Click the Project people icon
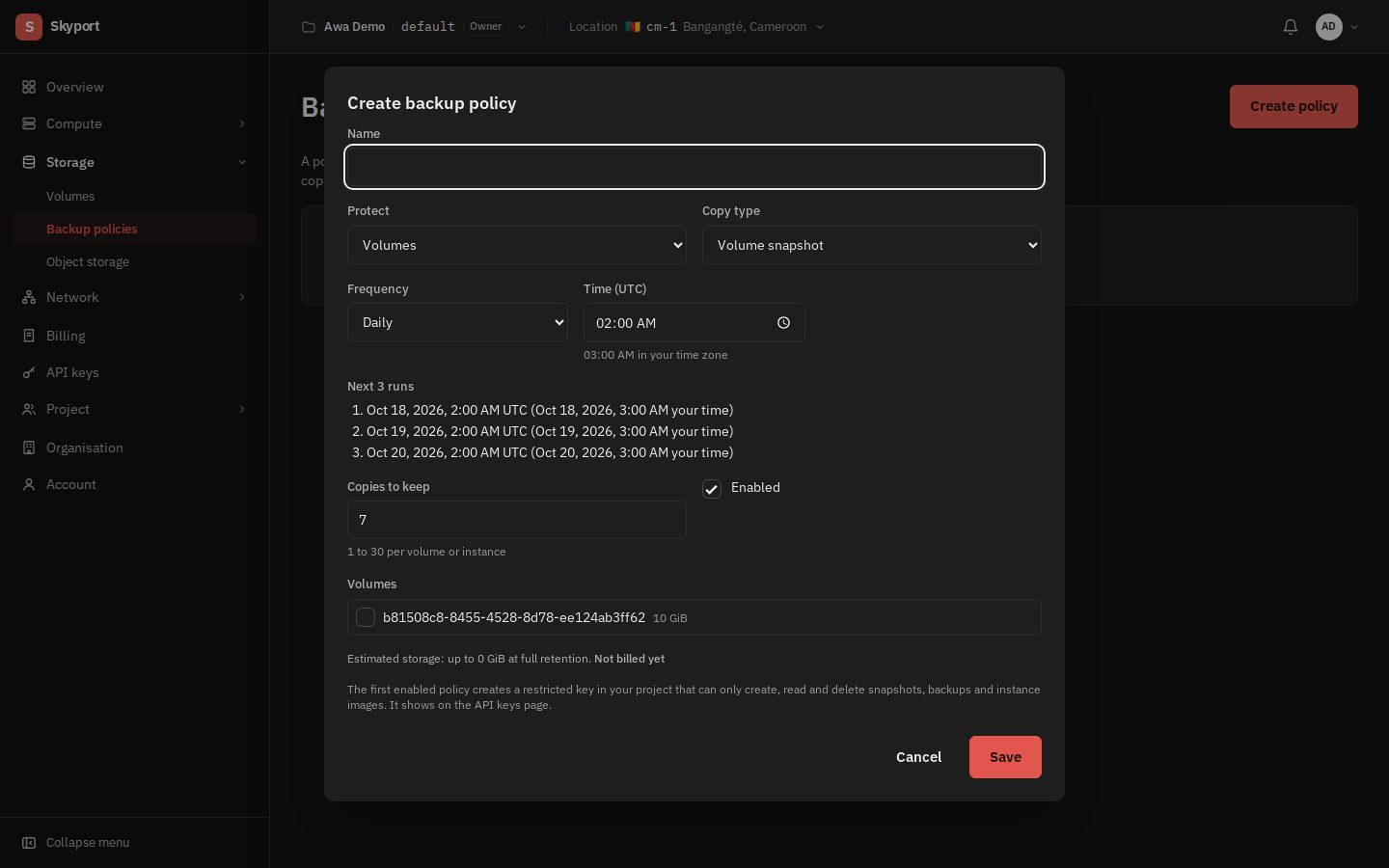Screen dimensions: 1389x868 29,409
